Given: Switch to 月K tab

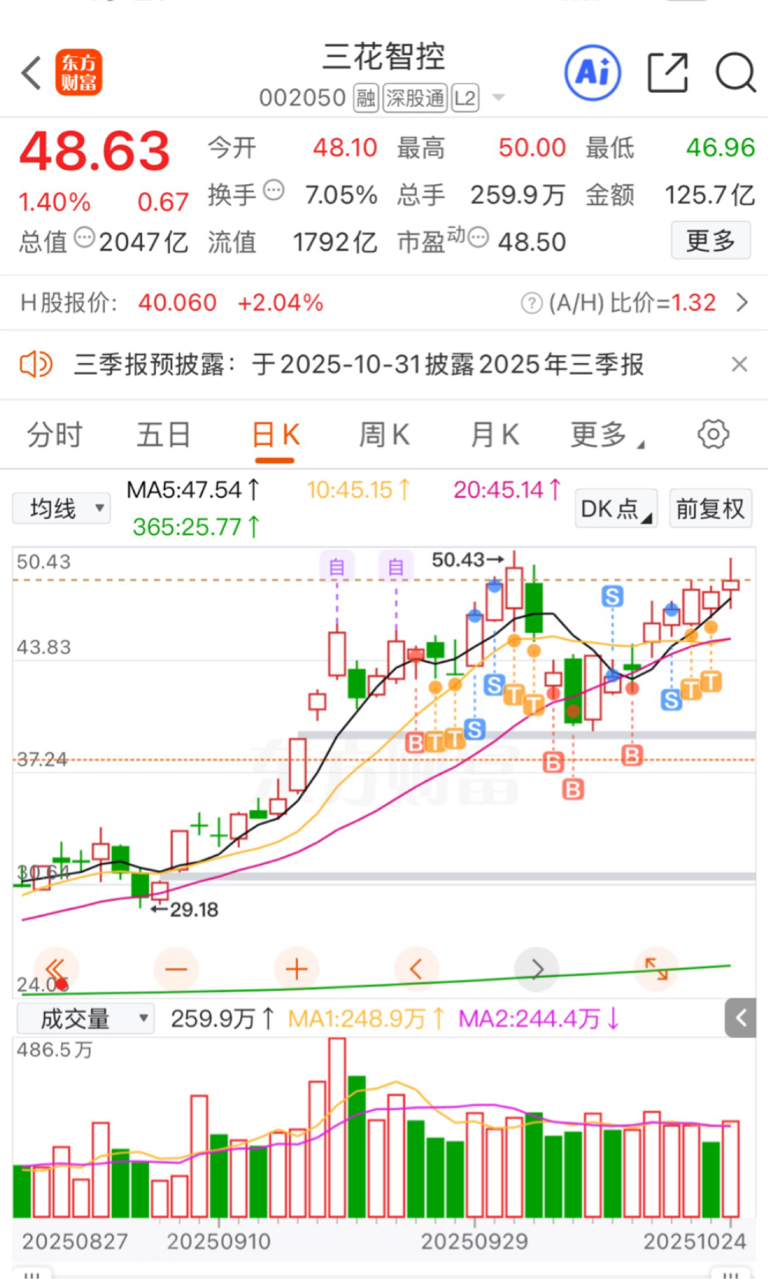Looking at the screenshot, I should point(495,435).
